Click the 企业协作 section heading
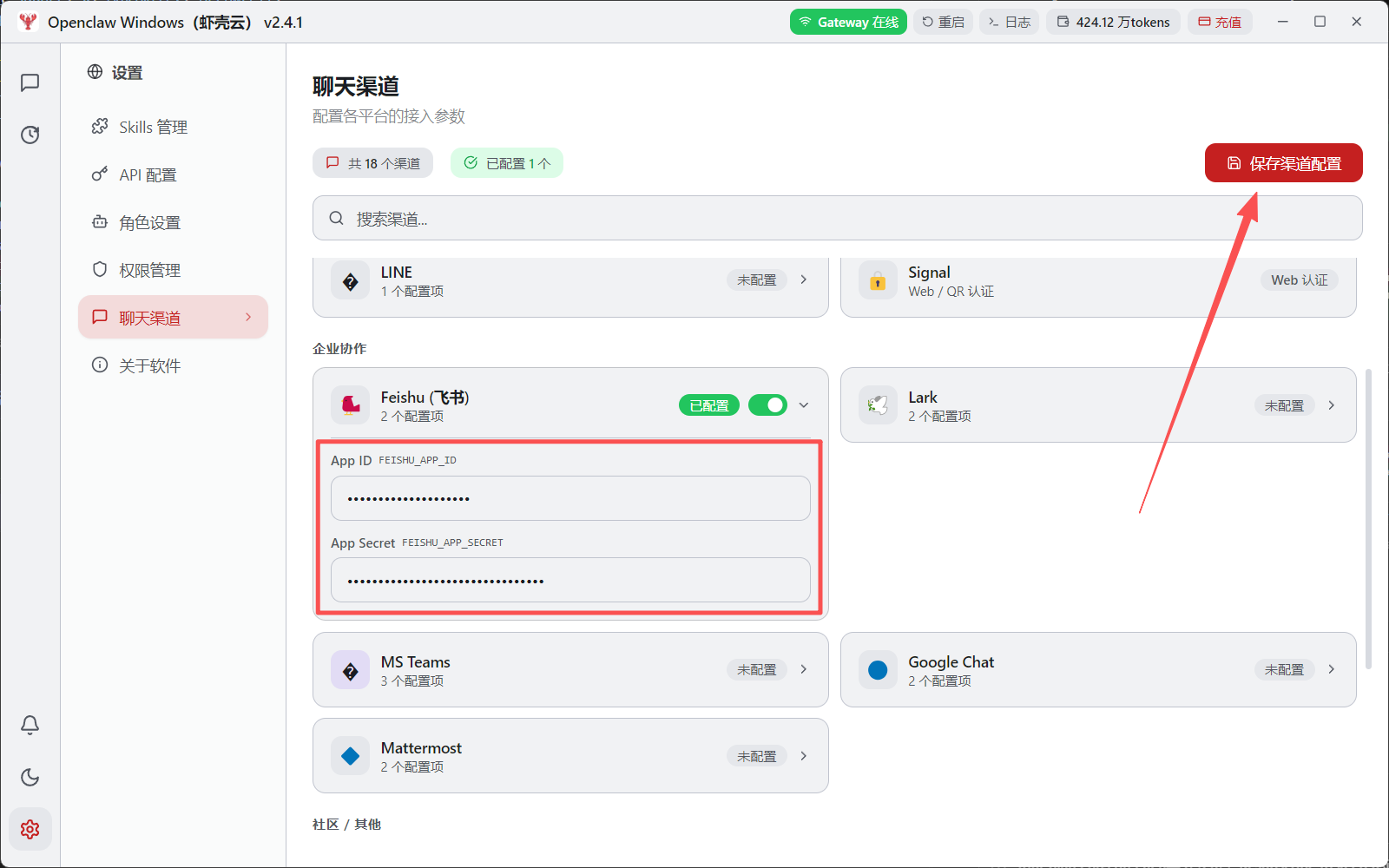The height and width of the screenshot is (868, 1389). (x=339, y=348)
